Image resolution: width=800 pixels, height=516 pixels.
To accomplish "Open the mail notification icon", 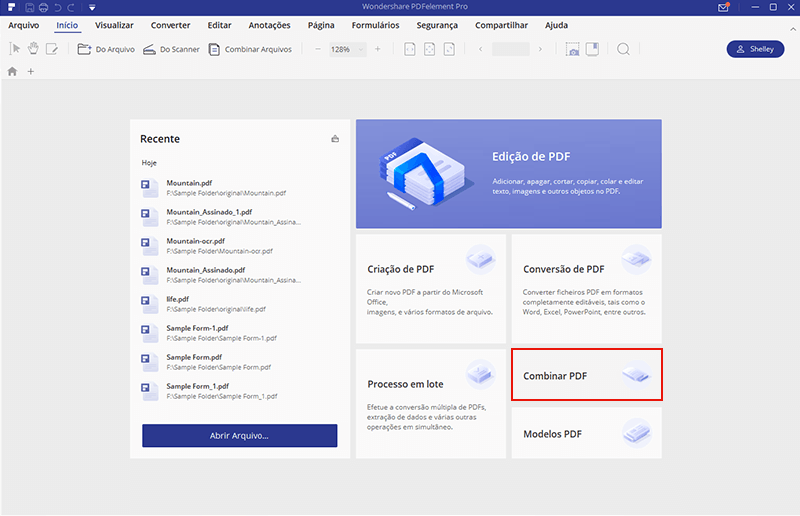I will tap(723, 8).
